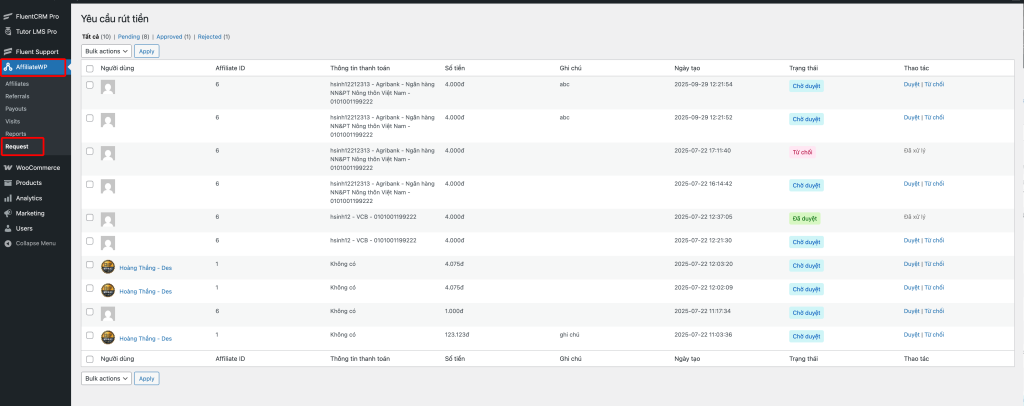Click Duyệt on the first request row
1024x406 pixels.
(x=910, y=85)
